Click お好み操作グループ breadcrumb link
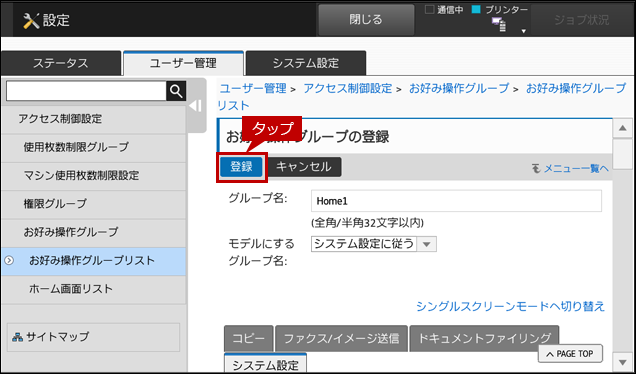Screen dimensions: 636x374 pyautogui.click(x=459, y=88)
